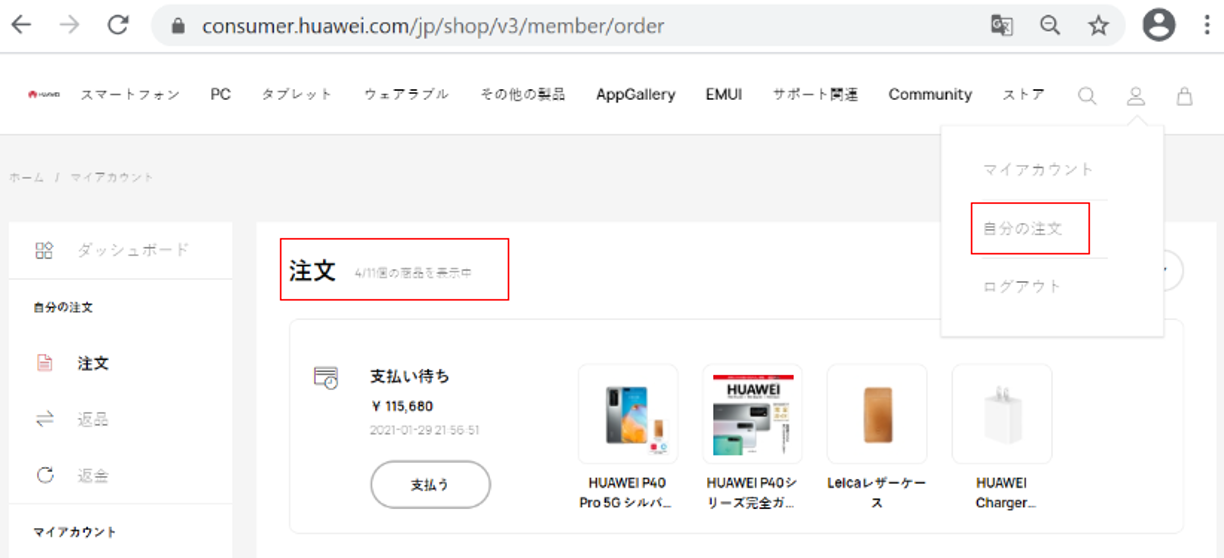1224x558 pixels.
Task: Select マイアカウント in the account dropdown
Action: [1038, 170]
